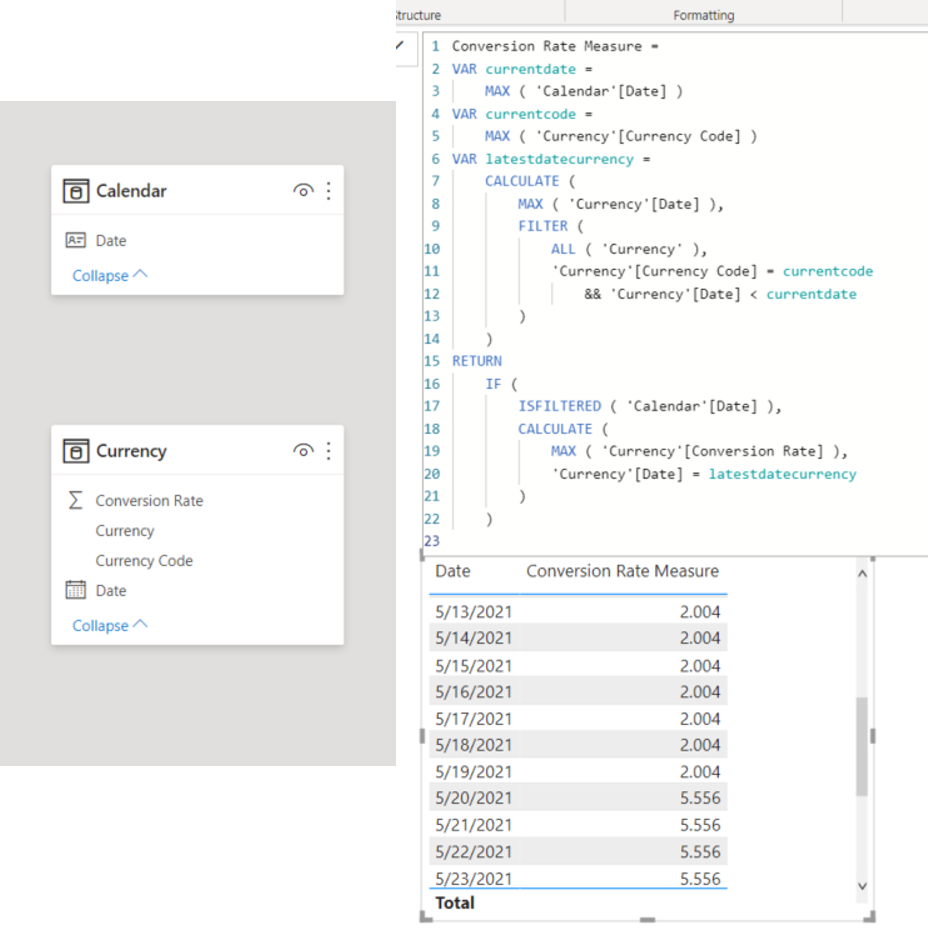Click the 5.556 value for 5/23/2021
The width and height of the screenshot is (928, 945).
700,879
